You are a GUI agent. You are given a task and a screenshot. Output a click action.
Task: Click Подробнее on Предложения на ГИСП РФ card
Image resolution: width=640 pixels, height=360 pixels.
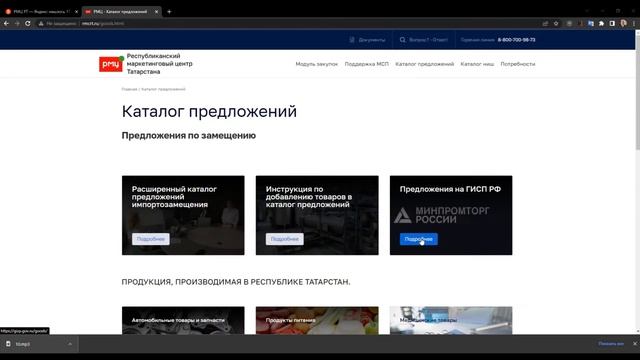tap(419, 239)
